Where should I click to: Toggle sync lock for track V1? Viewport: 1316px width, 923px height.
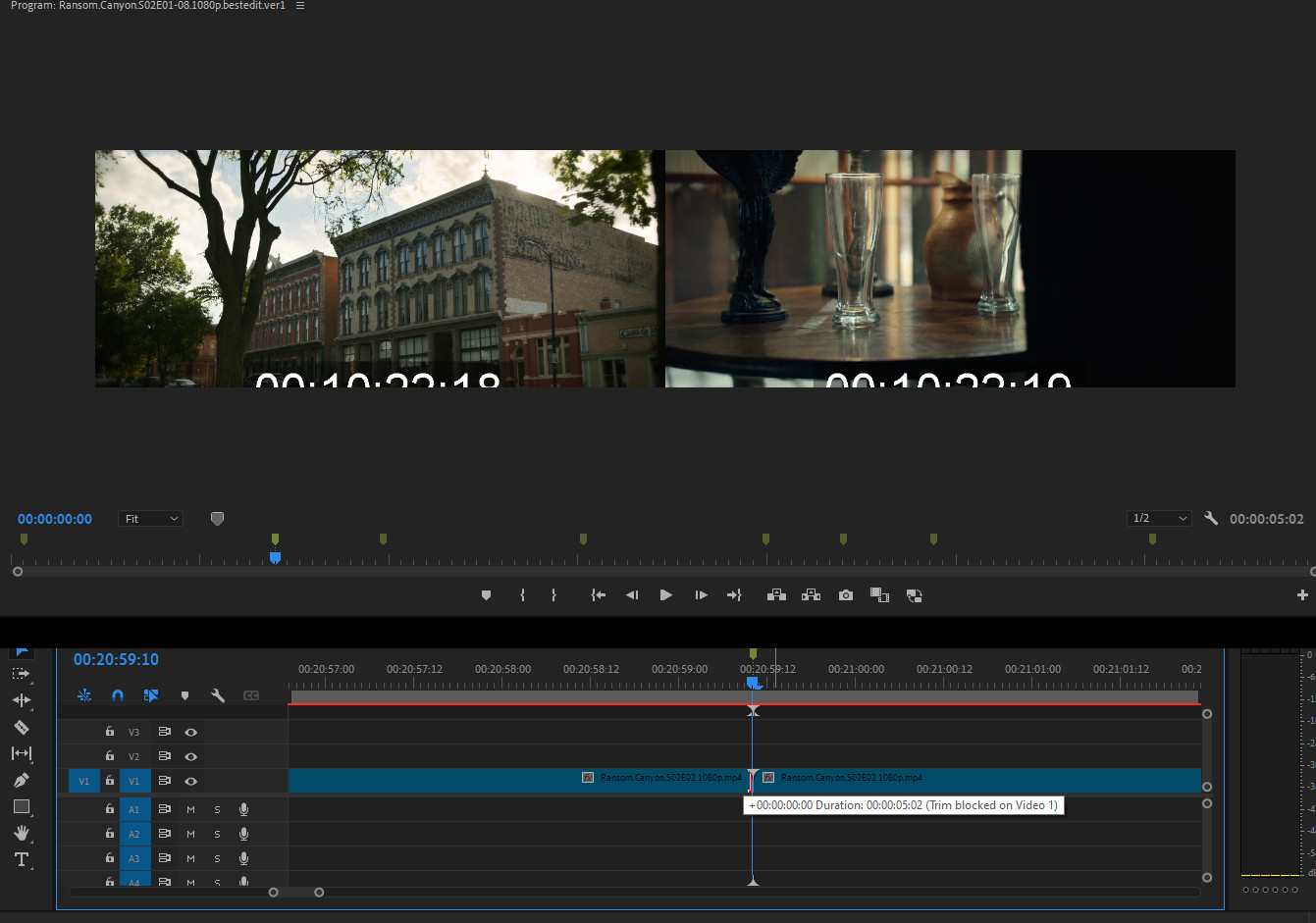[x=164, y=781]
